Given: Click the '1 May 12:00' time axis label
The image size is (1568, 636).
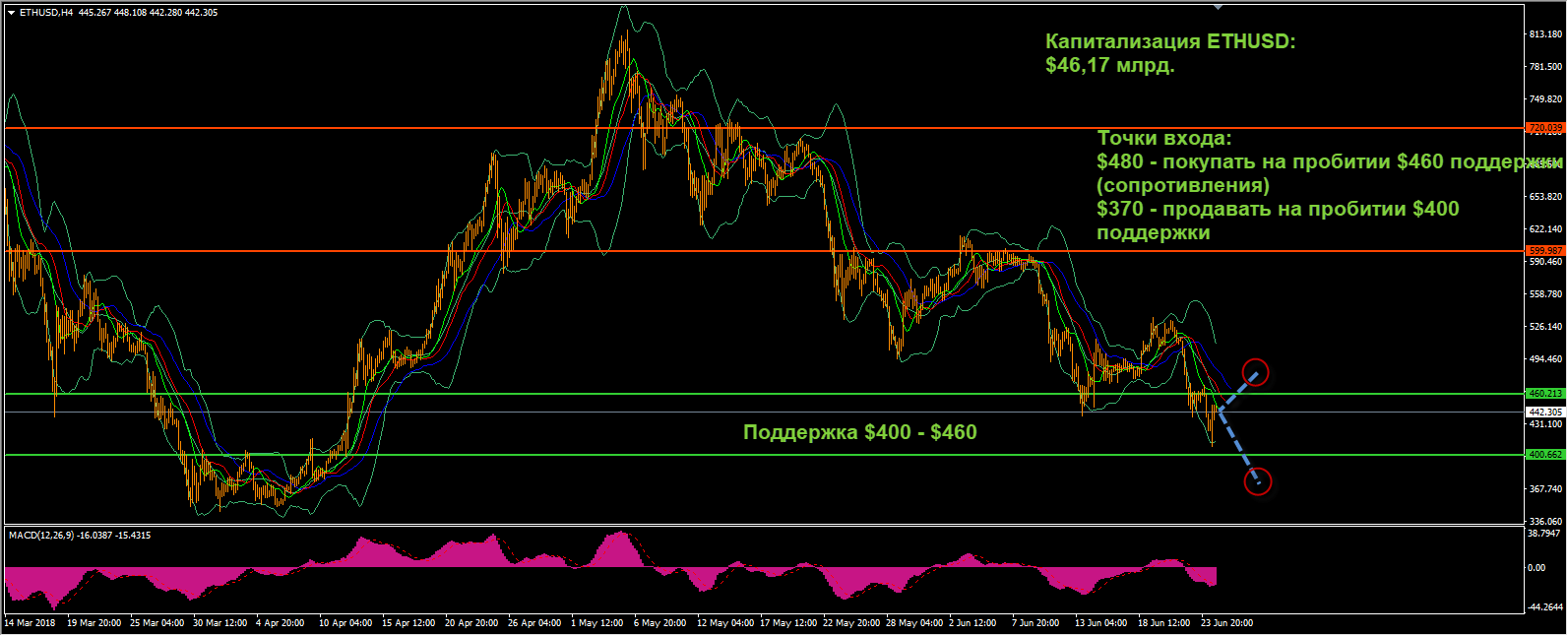Looking at the screenshot, I should pyautogui.click(x=597, y=623).
